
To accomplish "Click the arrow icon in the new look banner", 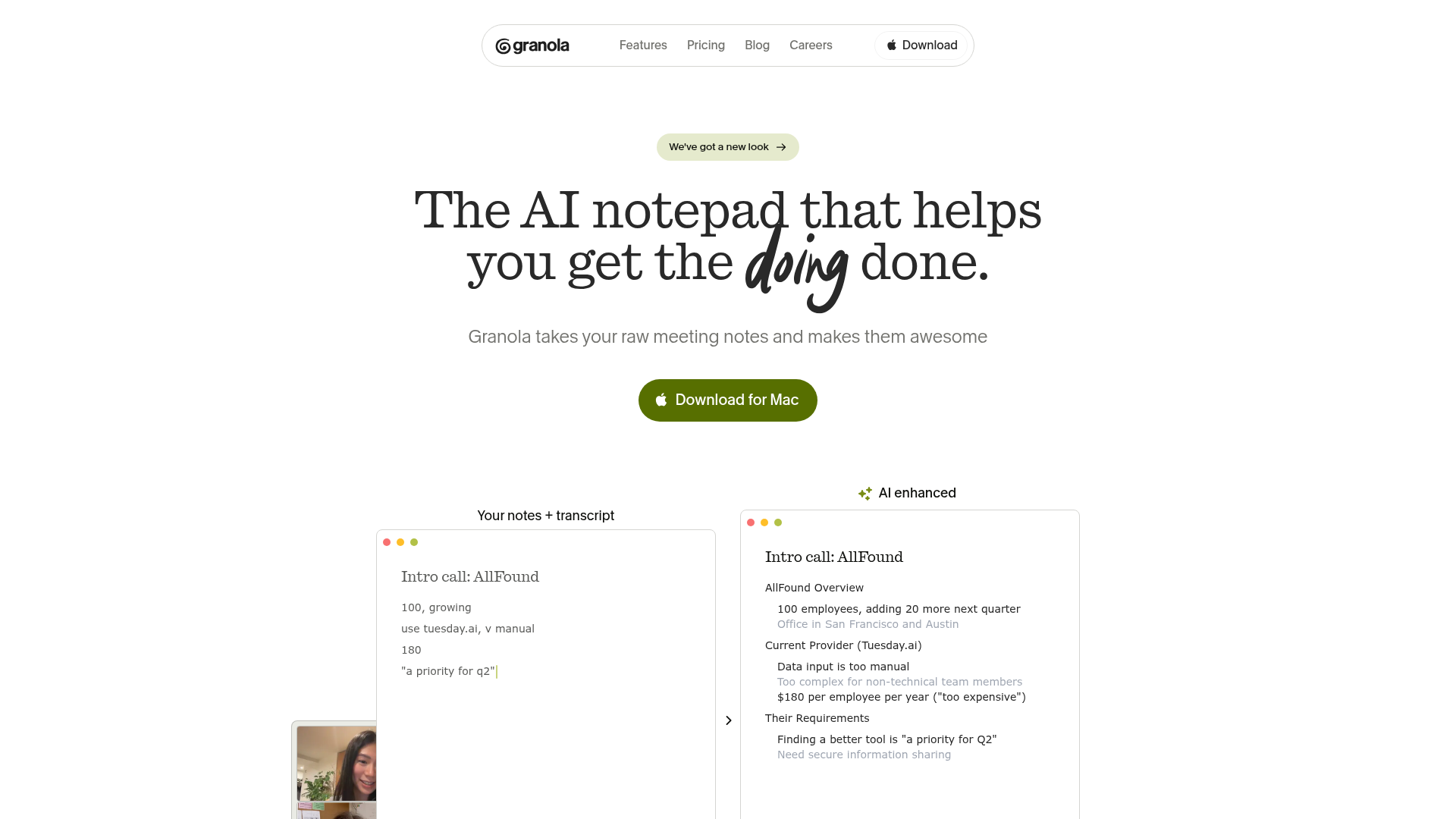I will pos(781,147).
